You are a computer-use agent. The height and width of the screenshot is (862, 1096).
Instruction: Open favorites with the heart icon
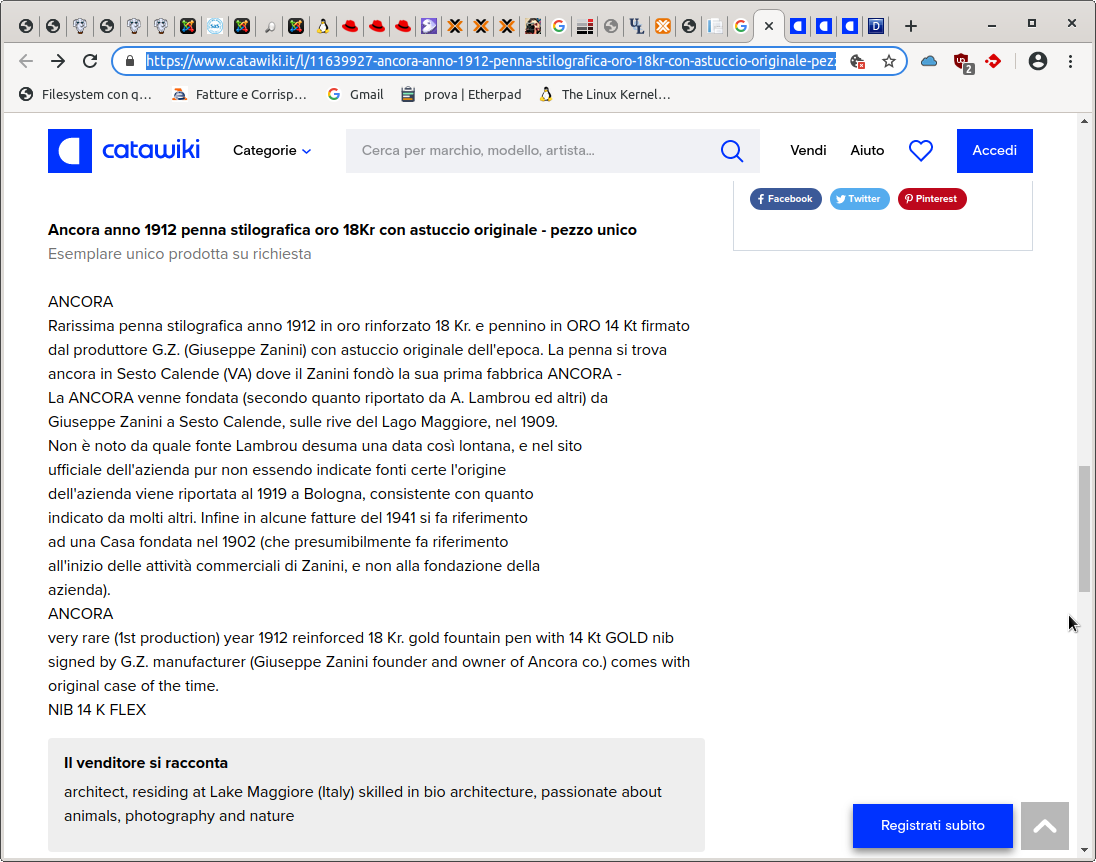[920, 151]
